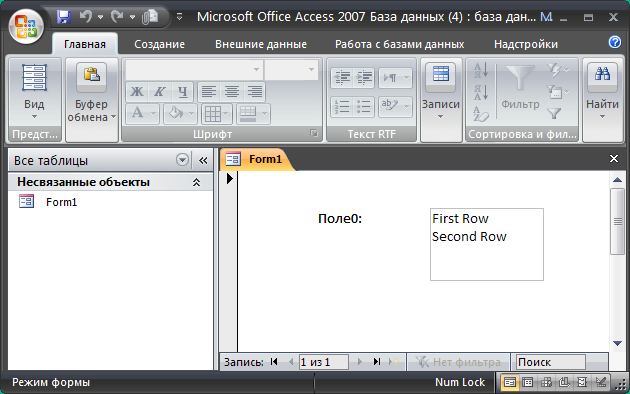Decrease the list indent level
630x394 pixels.
tap(342, 77)
